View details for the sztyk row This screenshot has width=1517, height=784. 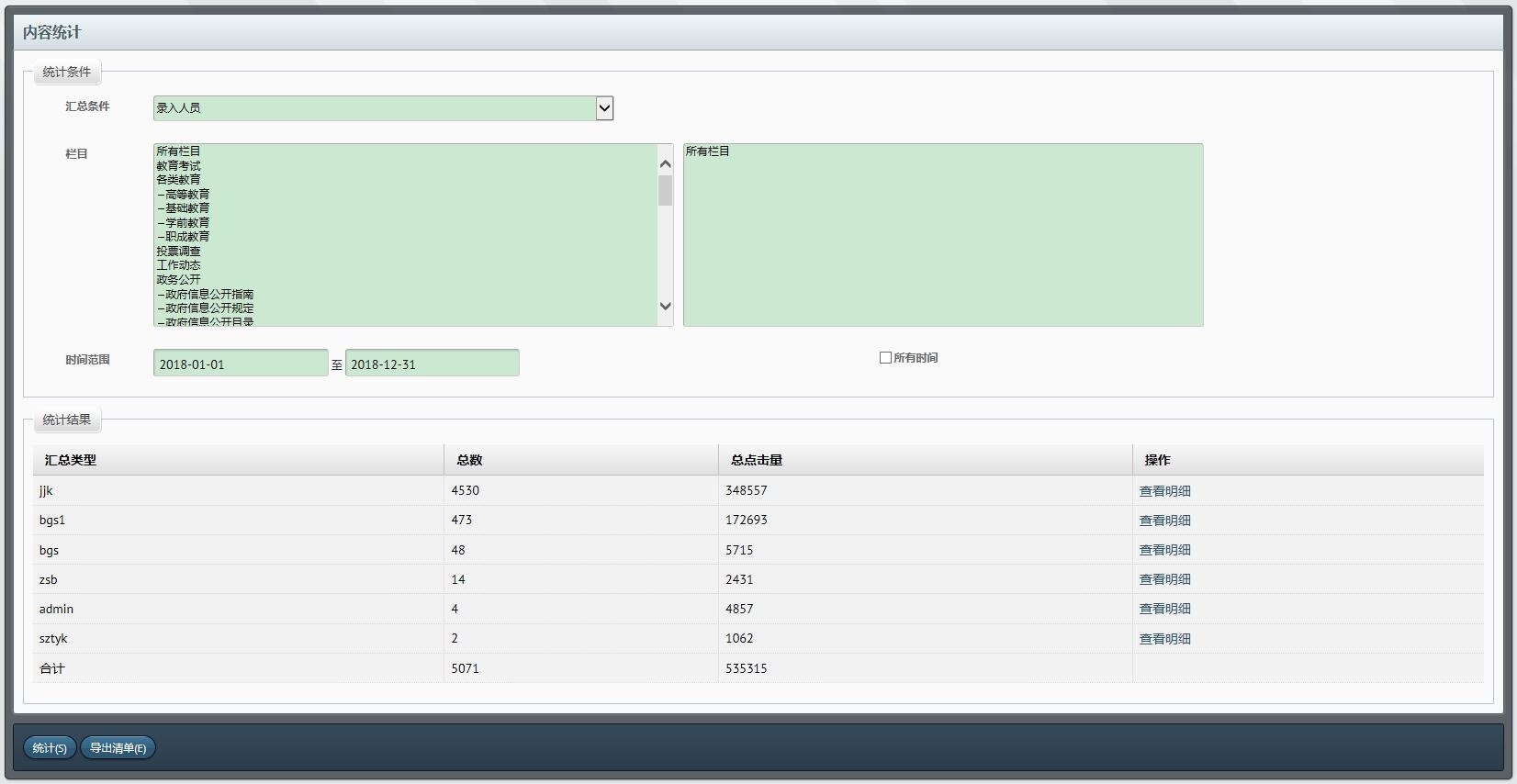[x=1164, y=639]
